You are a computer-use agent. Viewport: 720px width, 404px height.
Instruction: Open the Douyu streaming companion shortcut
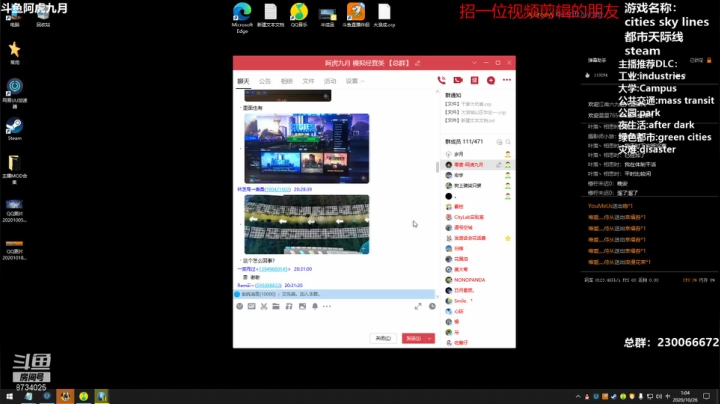coord(356,15)
